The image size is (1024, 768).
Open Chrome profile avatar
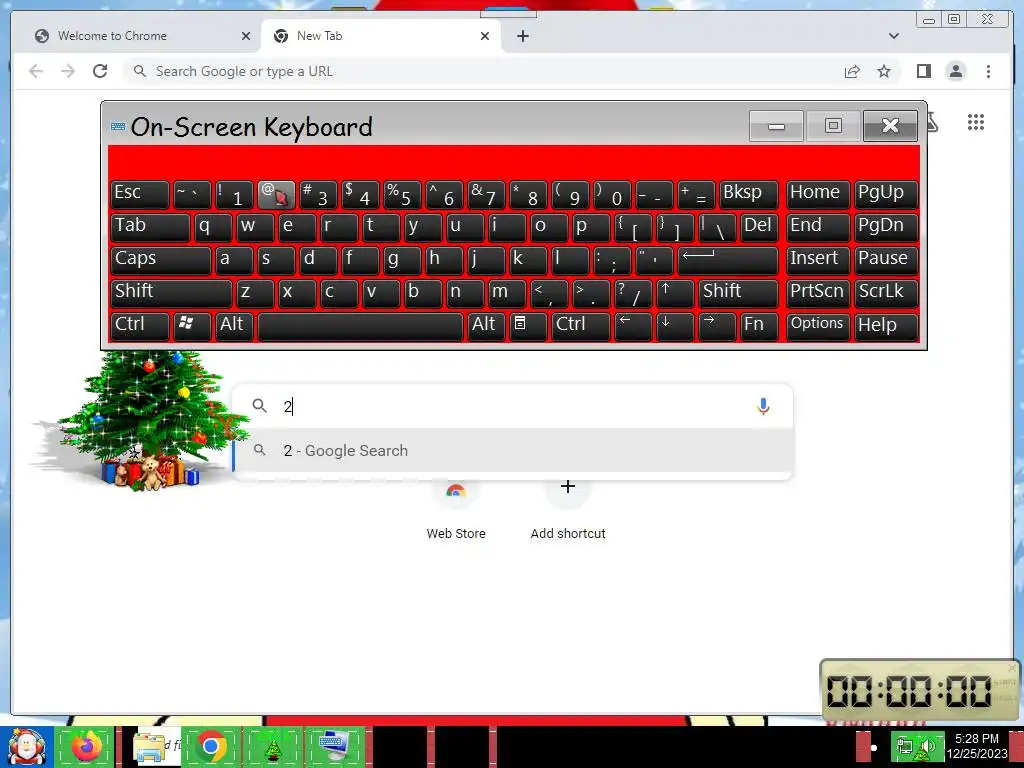coord(955,71)
